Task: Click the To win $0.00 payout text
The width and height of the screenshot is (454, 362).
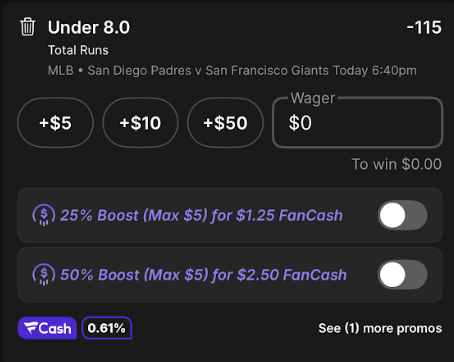Action: [397, 164]
